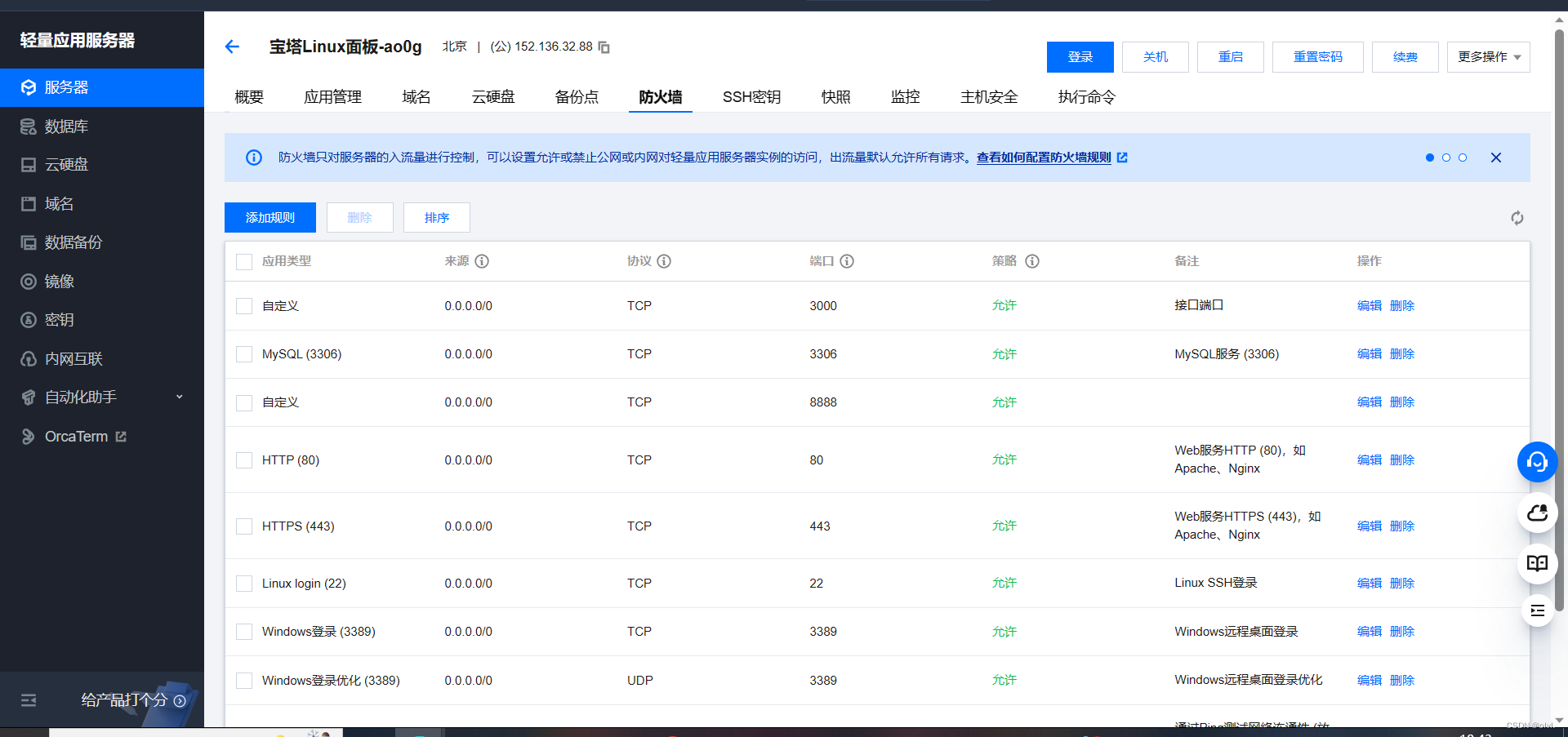Screen dimensions: 1568x737
Task: Click the 排序 button
Action: pyautogui.click(x=437, y=218)
